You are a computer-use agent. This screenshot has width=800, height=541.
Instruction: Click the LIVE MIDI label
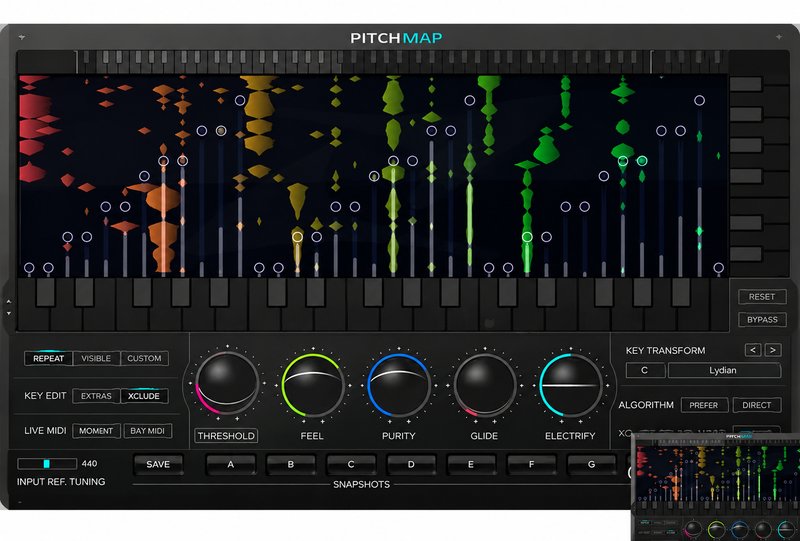[x=45, y=431]
